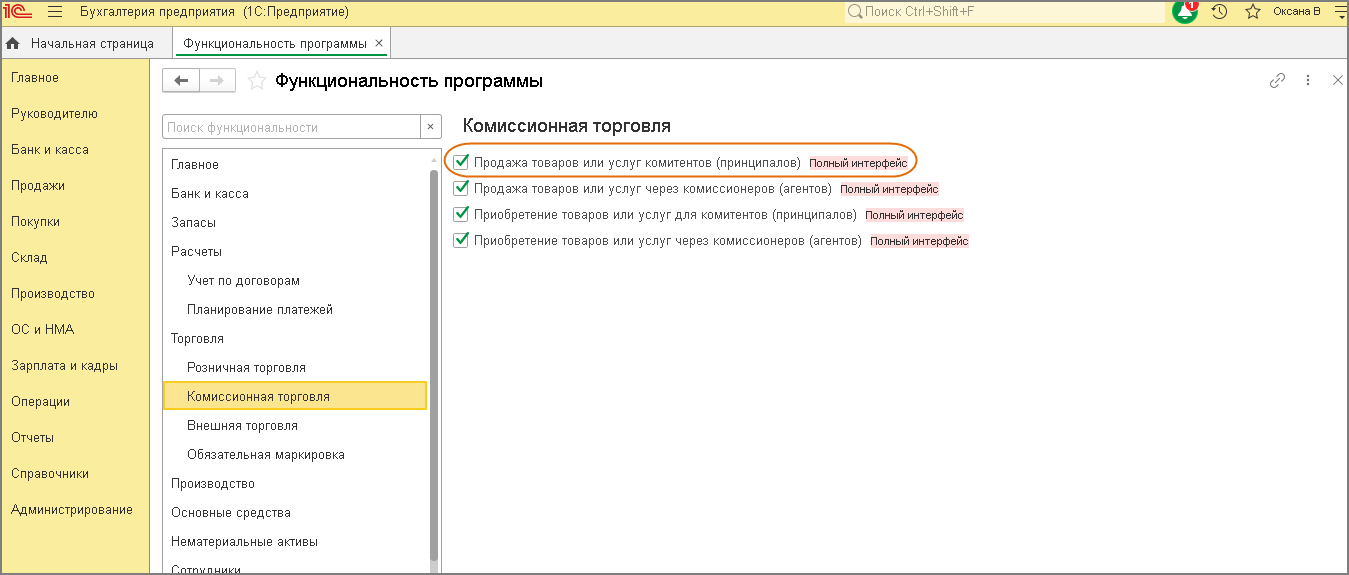The image size is (1349, 575).
Task: Select Расчеты section in the list
Action: [197, 251]
